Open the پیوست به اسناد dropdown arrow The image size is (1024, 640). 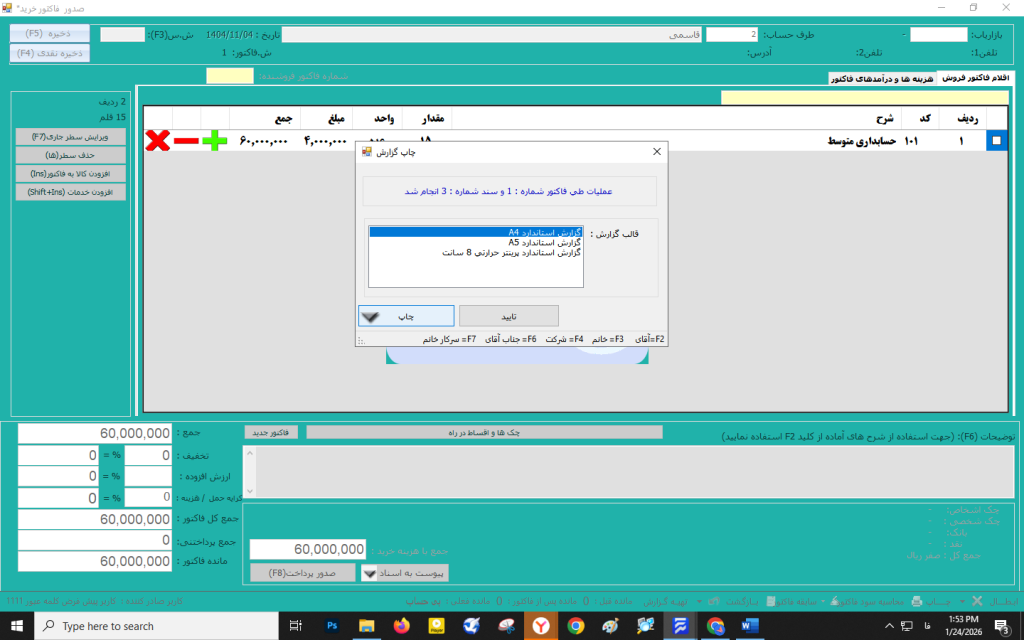coord(369,573)
